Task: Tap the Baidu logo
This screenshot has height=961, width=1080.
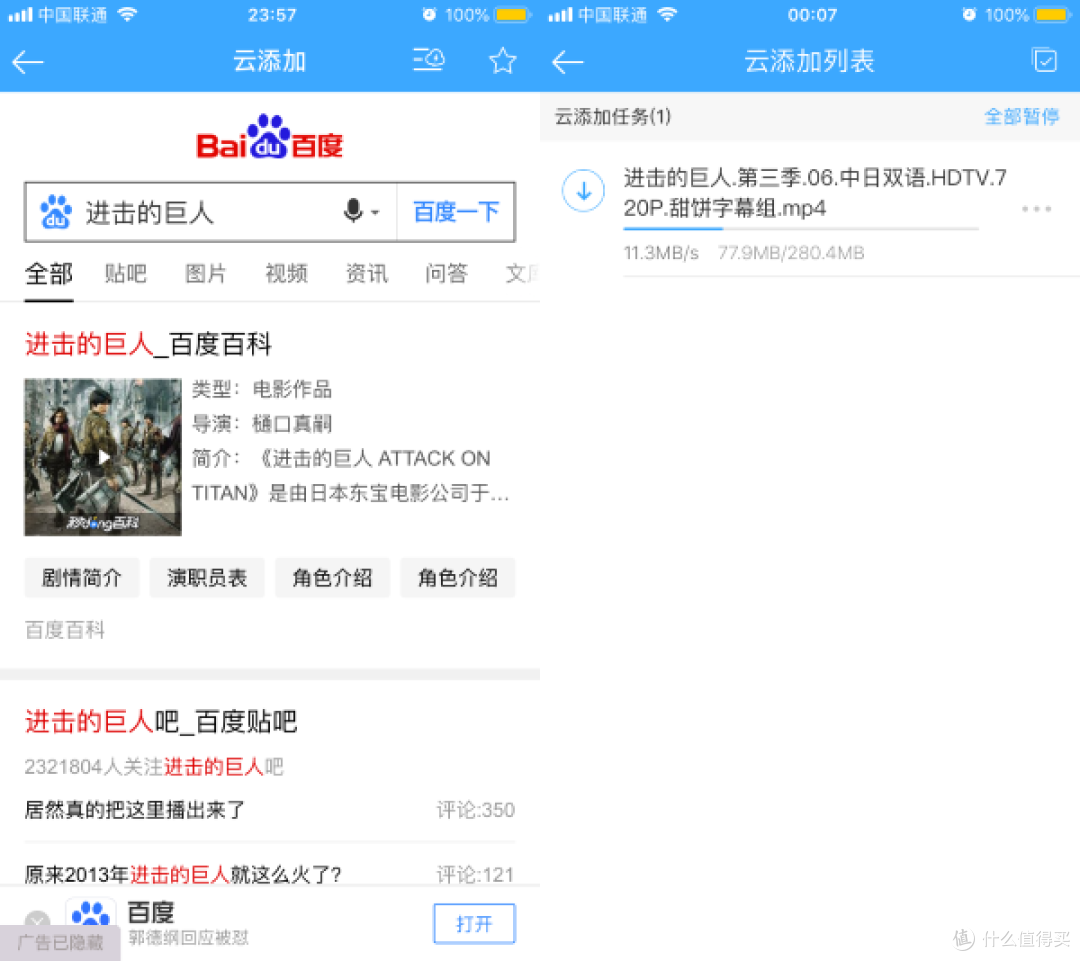Action: (270, 137)
